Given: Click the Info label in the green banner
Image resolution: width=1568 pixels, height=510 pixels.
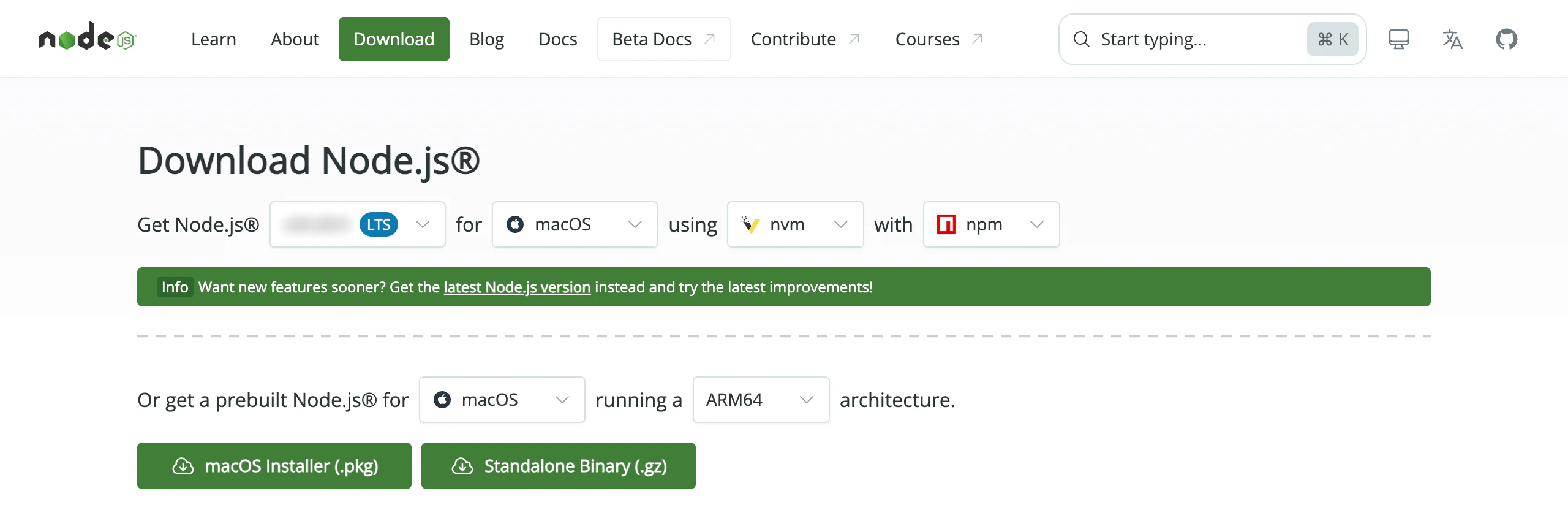Looking at the screenshot, I should click(175, 287).
